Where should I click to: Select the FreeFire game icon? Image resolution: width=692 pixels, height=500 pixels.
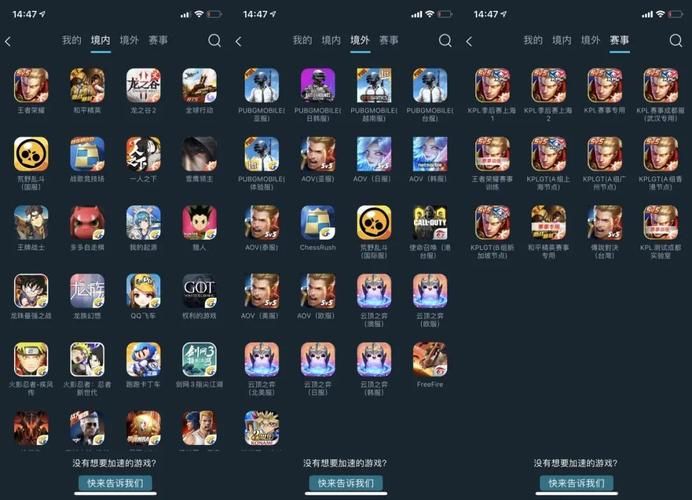(x=430, y=359)
